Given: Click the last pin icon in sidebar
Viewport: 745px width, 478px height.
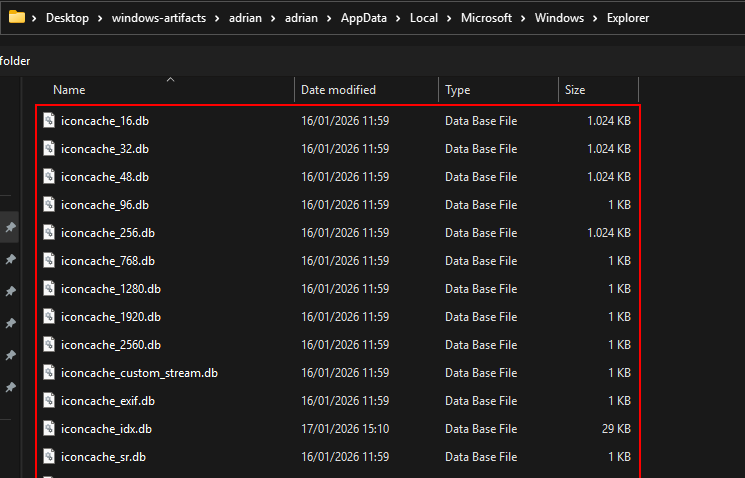Looking at the screenshot, I should (10, 387).
